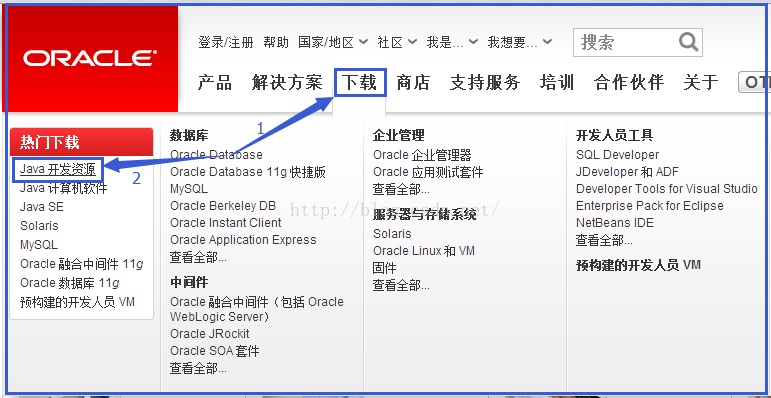Select the Oracle Instant Client link
Image resolution: width=771 pixels, height=398 pixels.
tap(226, 222)
